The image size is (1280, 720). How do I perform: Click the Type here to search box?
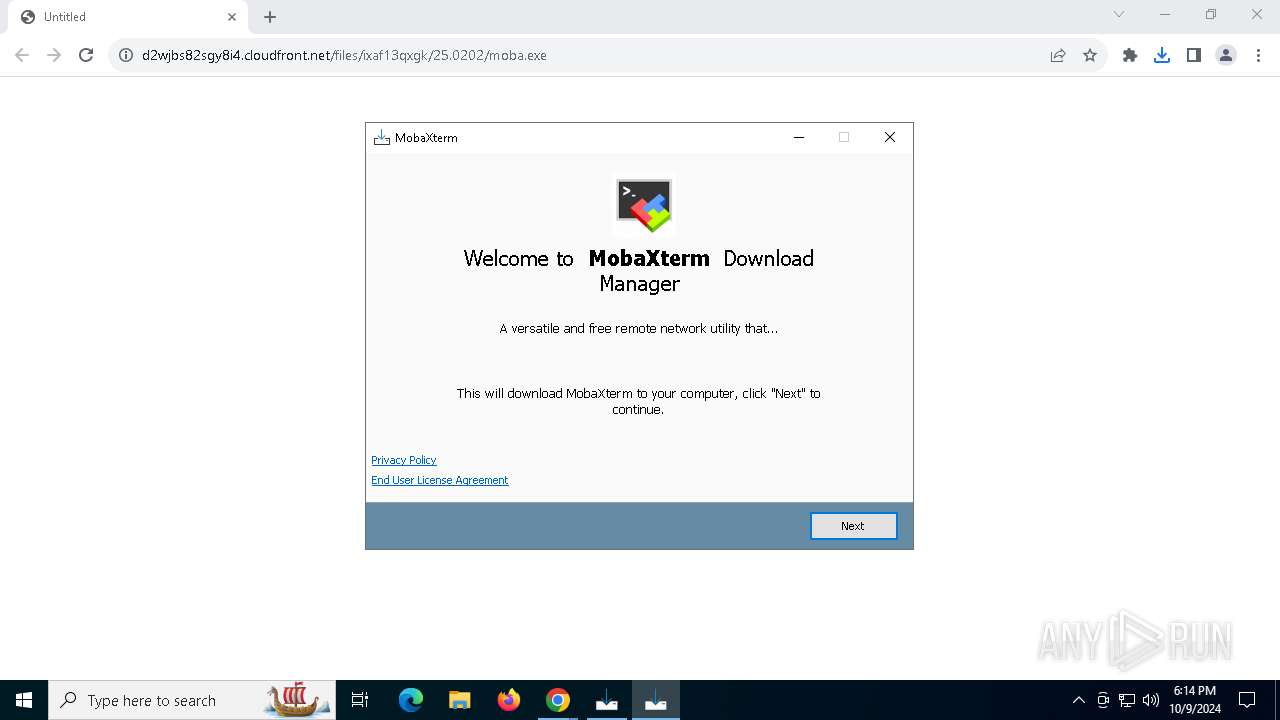click(x=192, y=700)
